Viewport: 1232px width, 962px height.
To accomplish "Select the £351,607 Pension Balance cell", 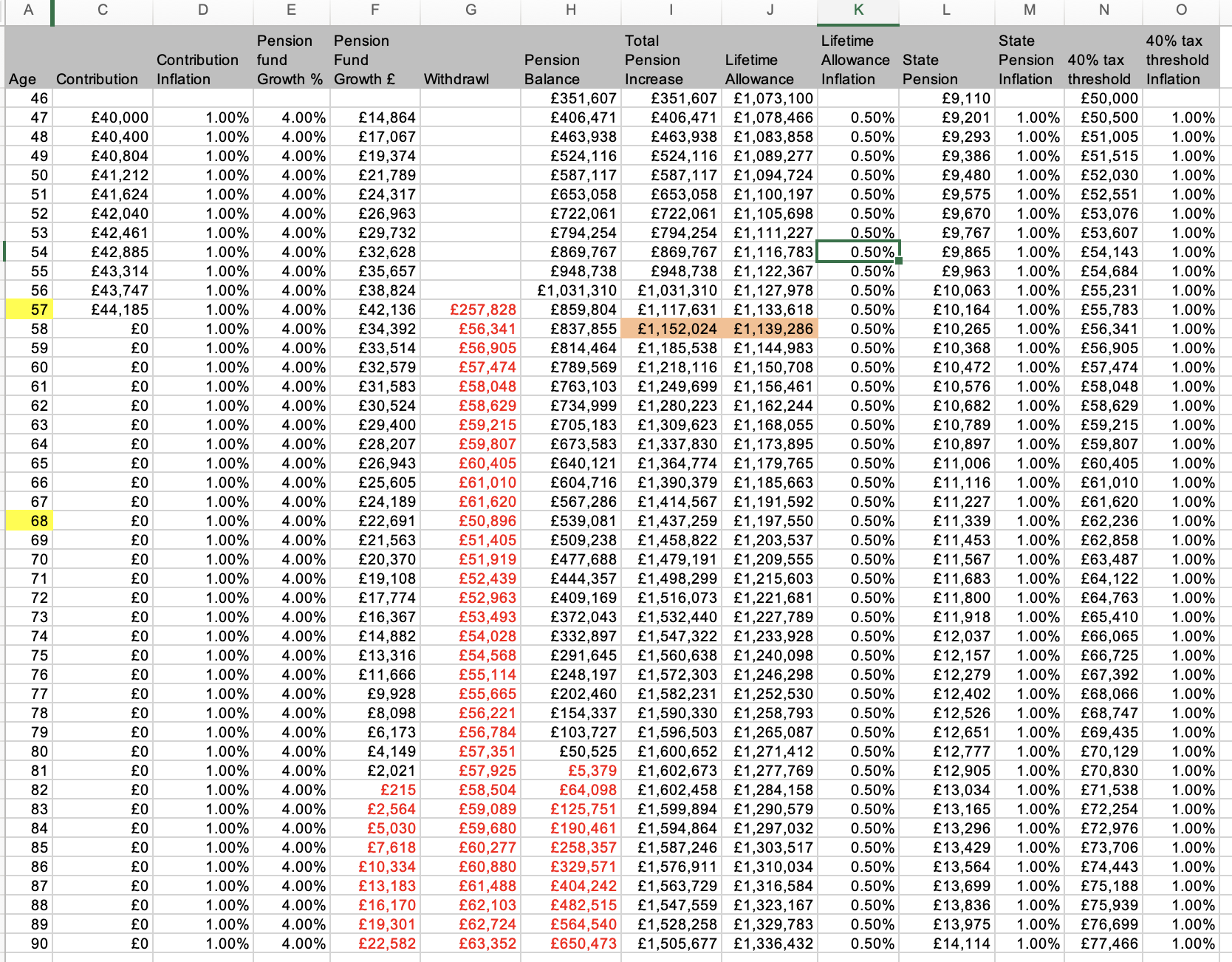I will [571, 98].
